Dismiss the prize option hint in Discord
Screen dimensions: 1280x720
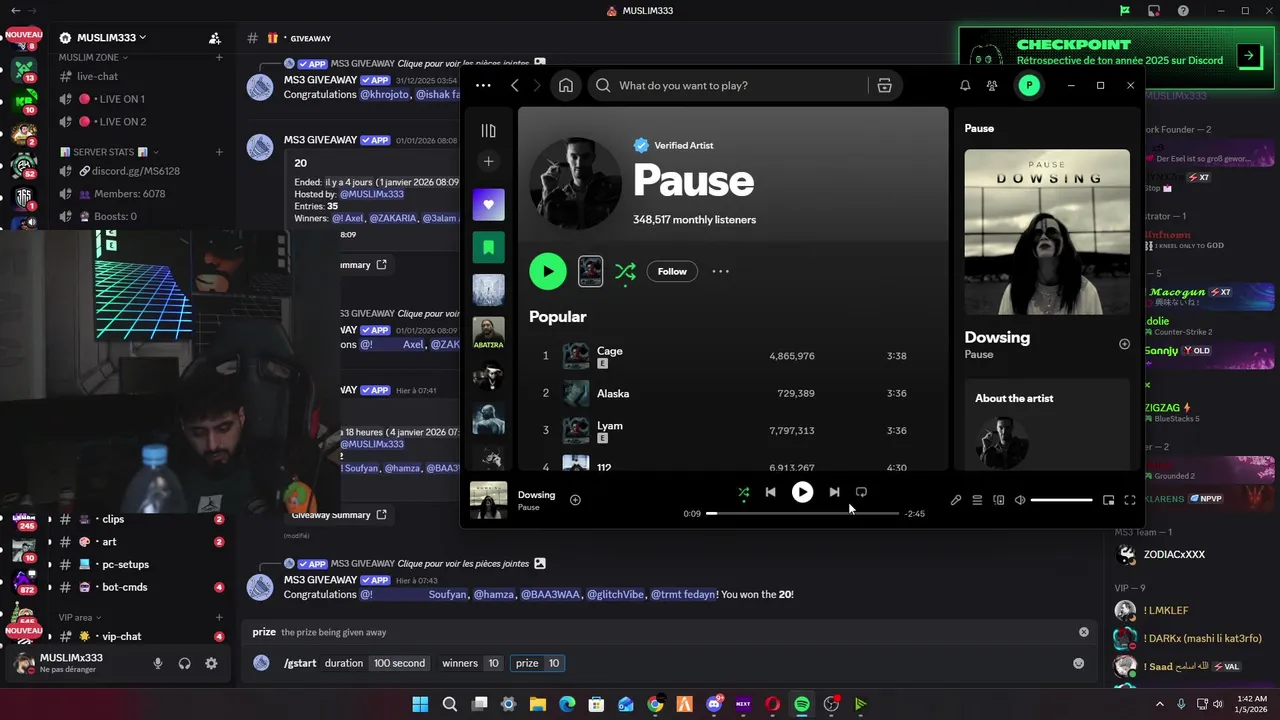point(1083,632)
